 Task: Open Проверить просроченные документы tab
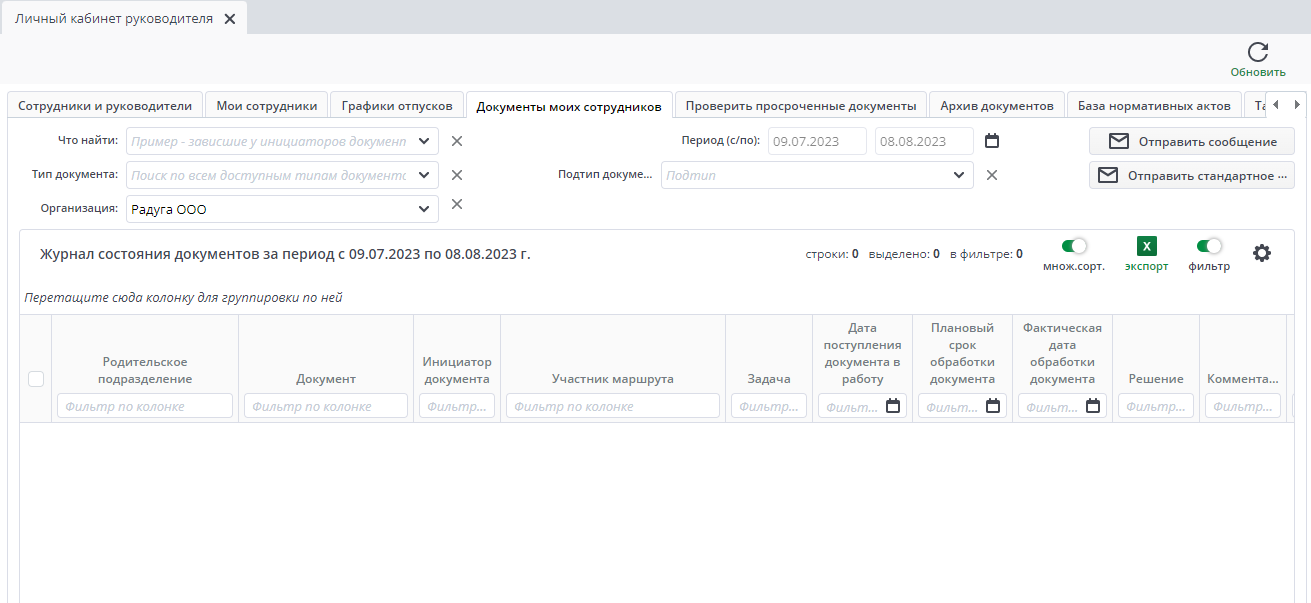tap(801, 105)
